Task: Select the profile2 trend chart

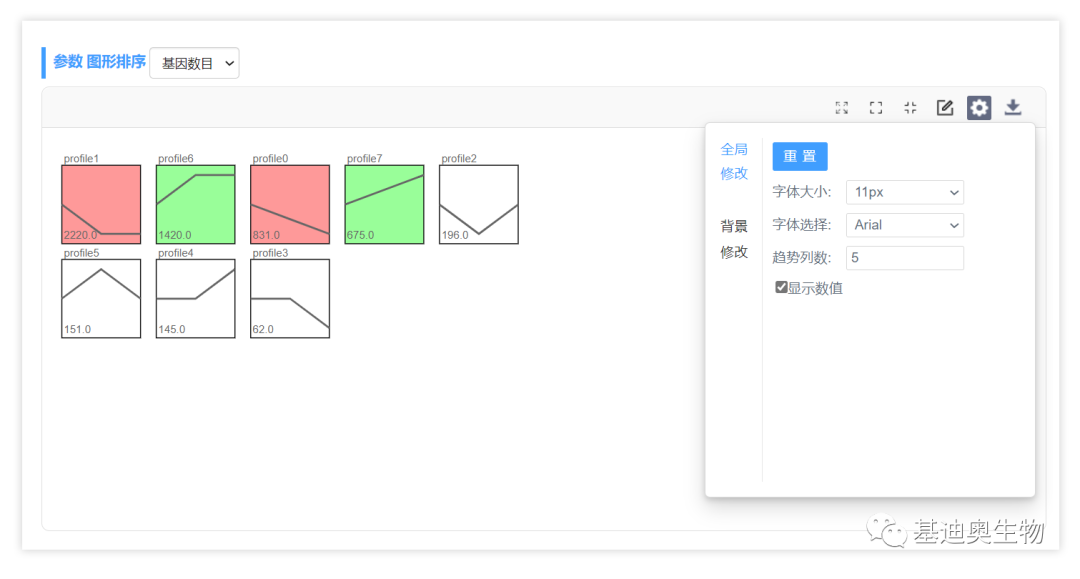Action: [479, 204]
